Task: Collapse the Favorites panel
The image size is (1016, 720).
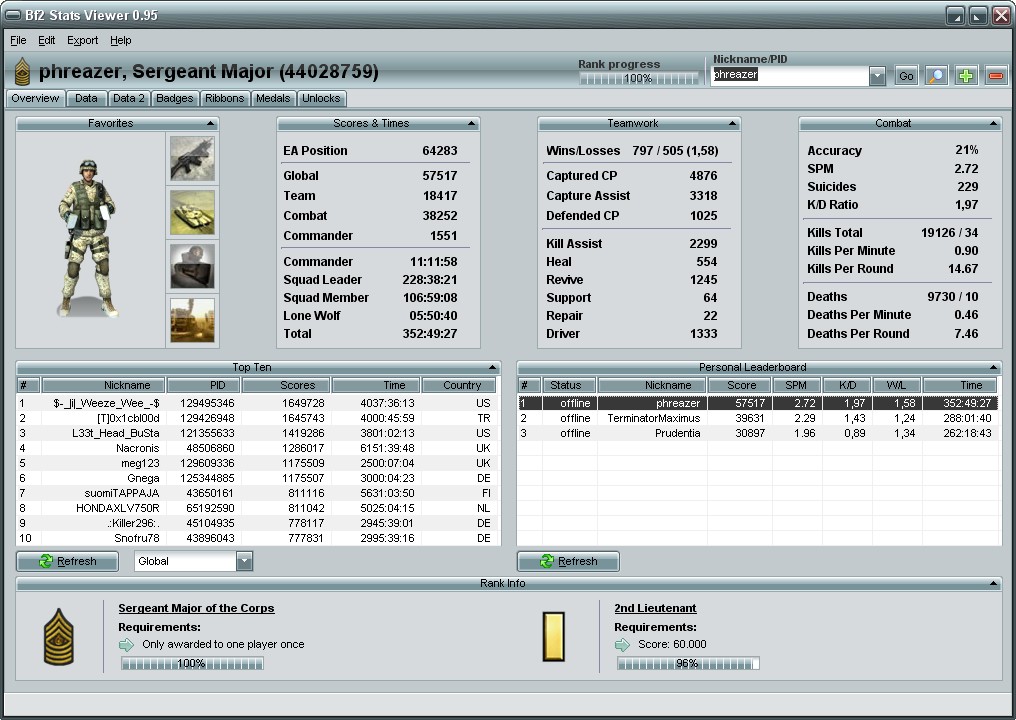Action: 211,123
